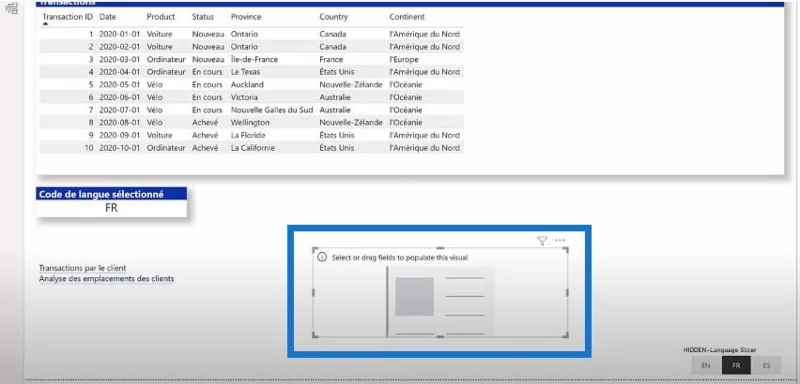Sort by the Continent column header
Image resolution: width=800 pixels, height=384 pixels.
point(407,17)
